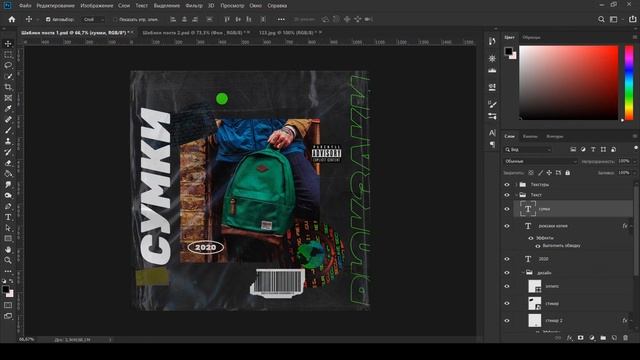Image resolution: width=640 pixels, height=360 pixels.
Task: Click the Home icon in options bar
Action: (12, 19)
